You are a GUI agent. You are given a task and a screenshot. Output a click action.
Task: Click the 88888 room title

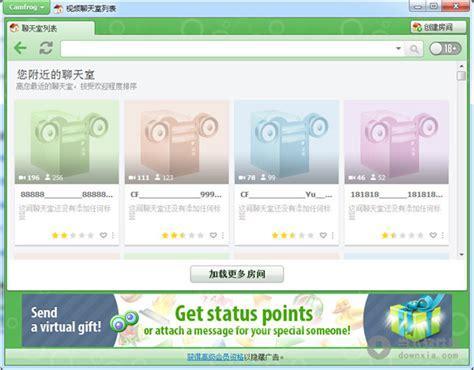point(67,194)
